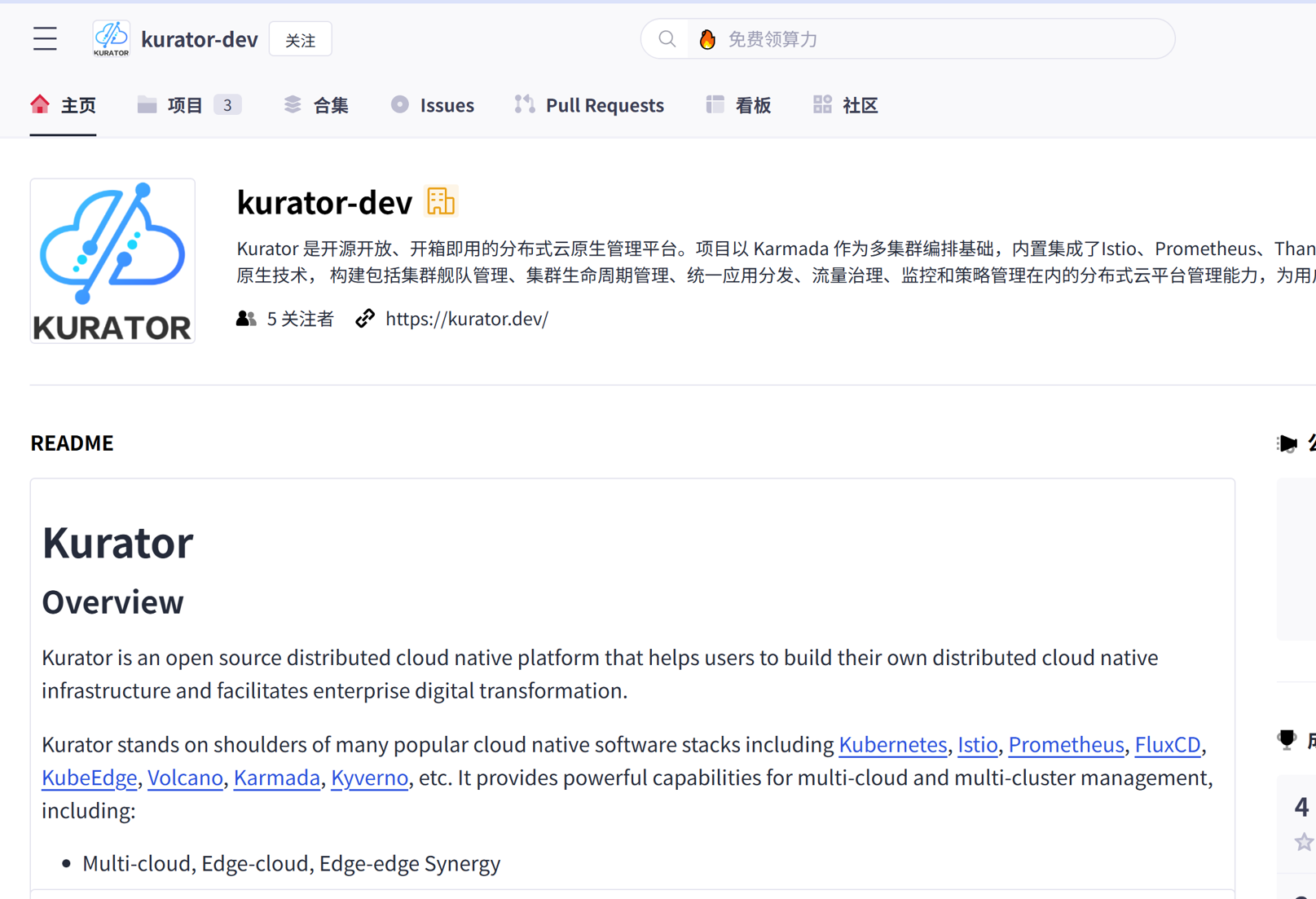Open the Pull Requests tab
Screen dimensions: 1316x899
coord(589,105)
